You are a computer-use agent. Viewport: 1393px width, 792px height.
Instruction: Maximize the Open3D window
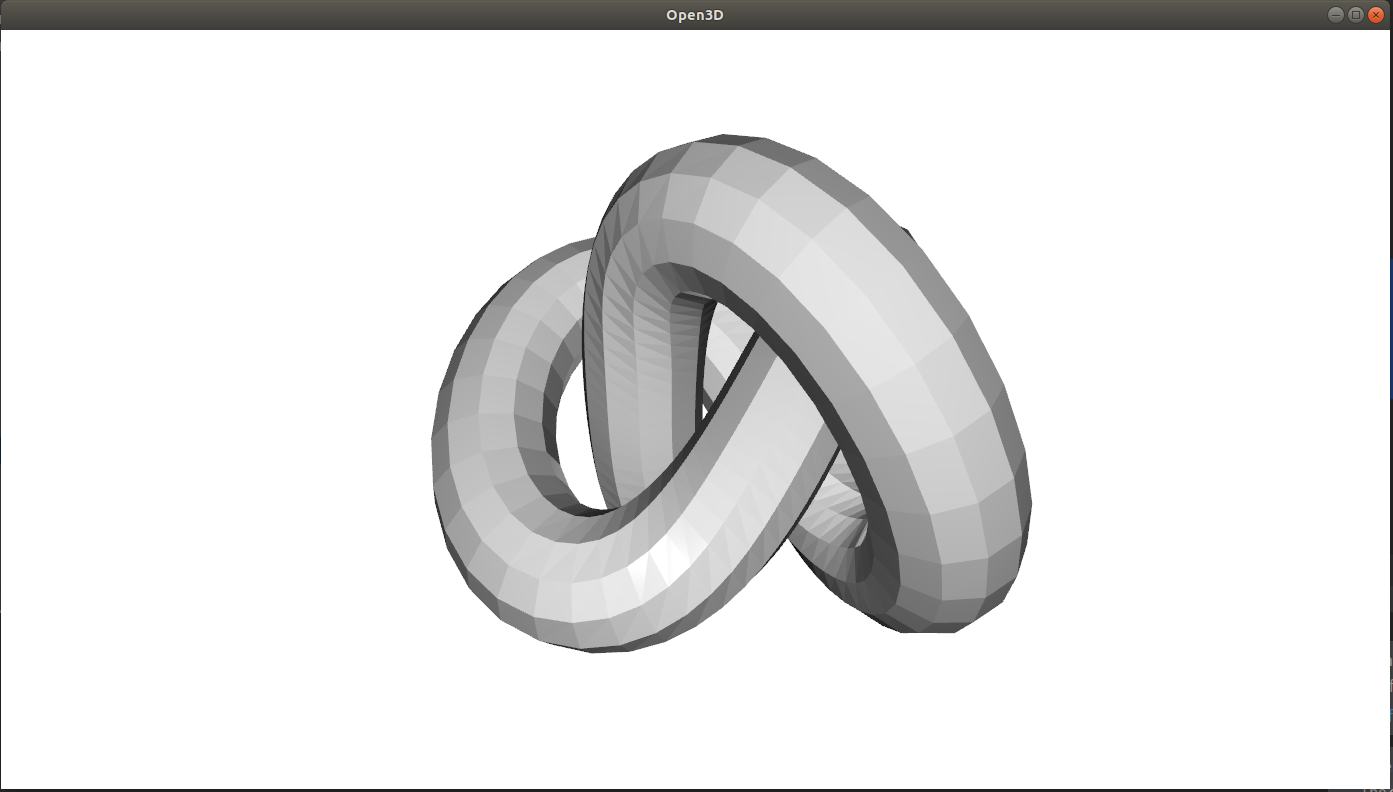[1356, 15]
